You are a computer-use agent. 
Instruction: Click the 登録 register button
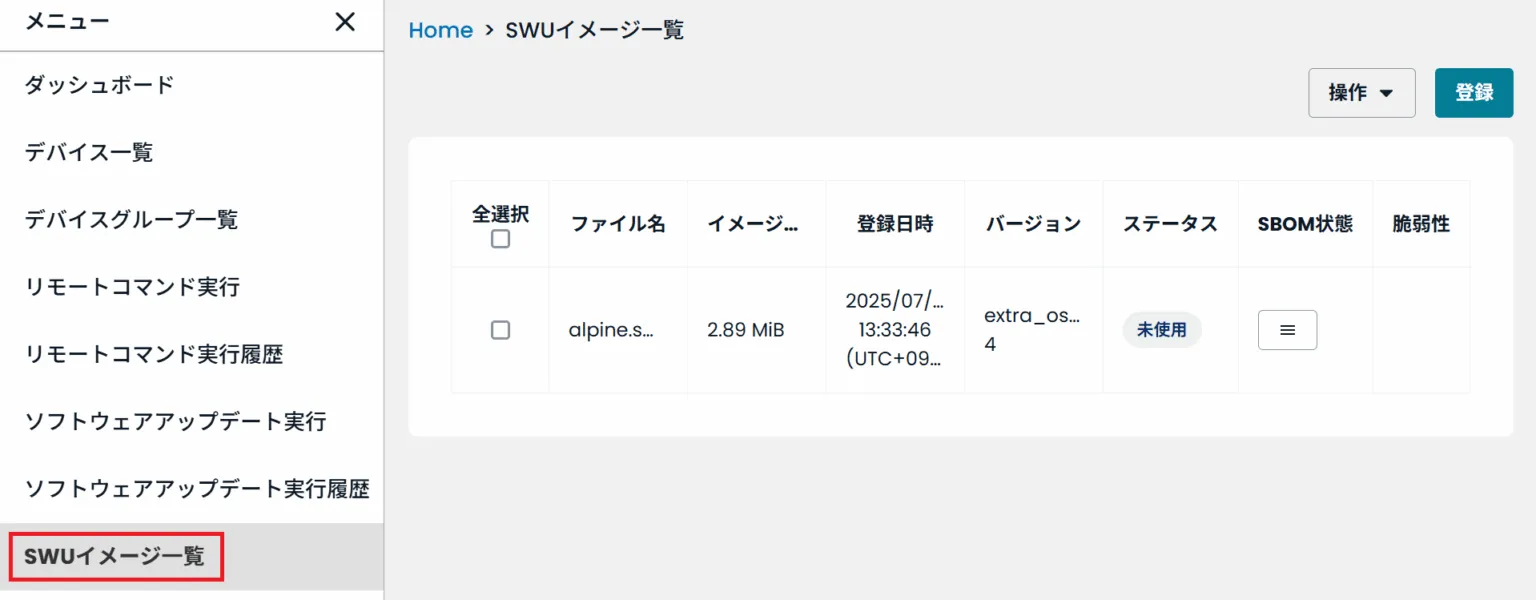pyautogui.click(x=1474, y=92)
